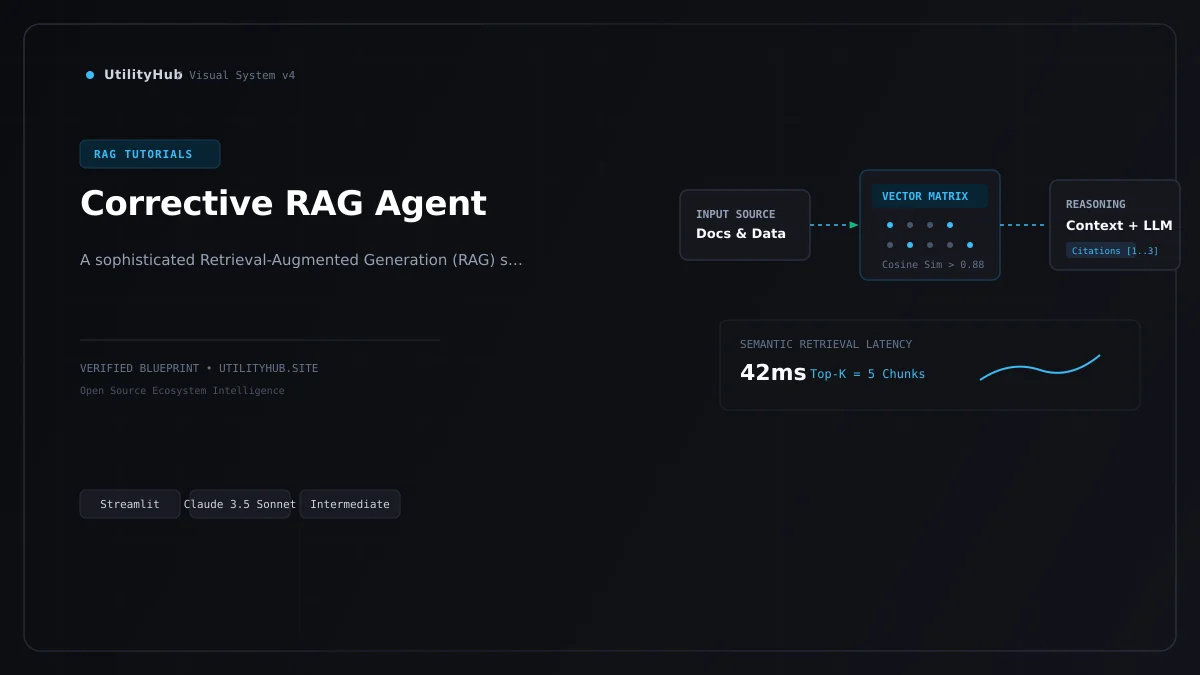1200x675 pixels.
Task: Select the Claude 3.5 Sonnet tag
Action: 240,504
